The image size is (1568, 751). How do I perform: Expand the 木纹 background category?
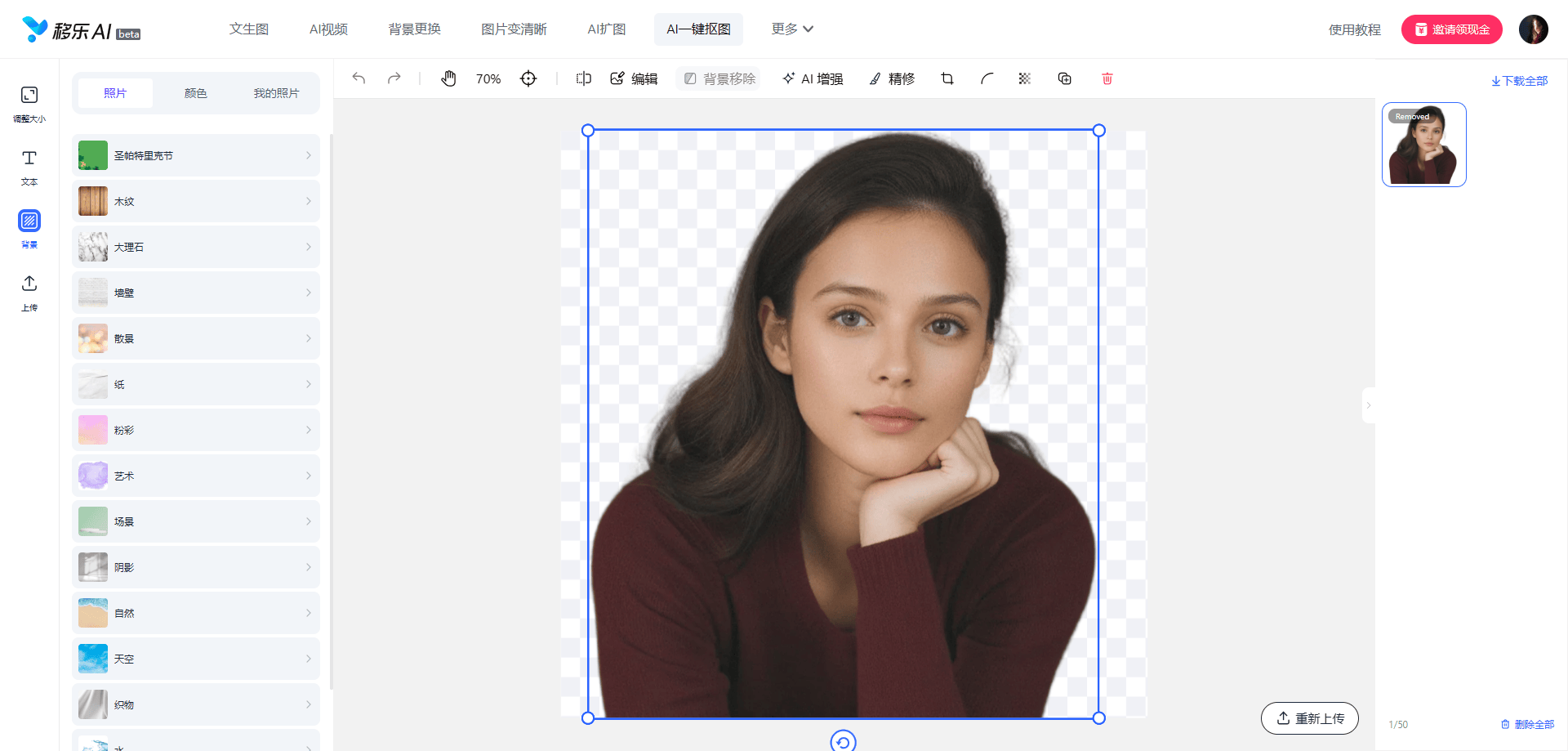(x=196, y=201)
